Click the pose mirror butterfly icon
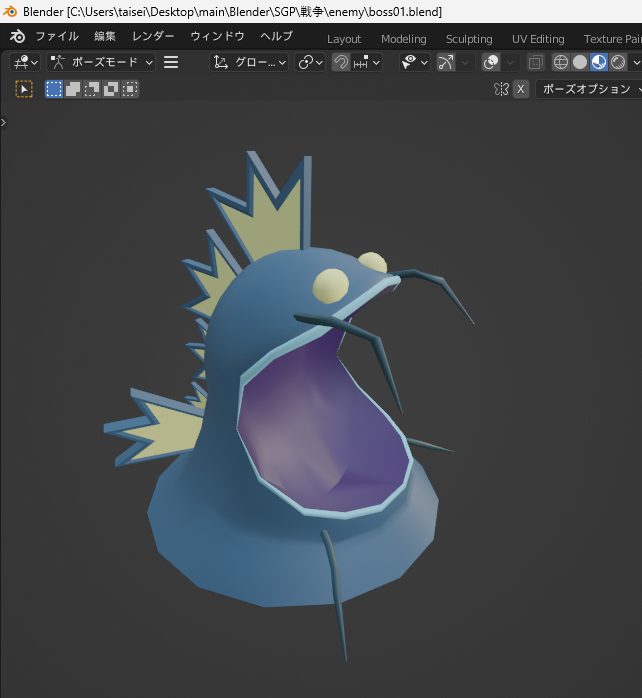The width and height of the screenshot is (642, 698). pos(501,89)
